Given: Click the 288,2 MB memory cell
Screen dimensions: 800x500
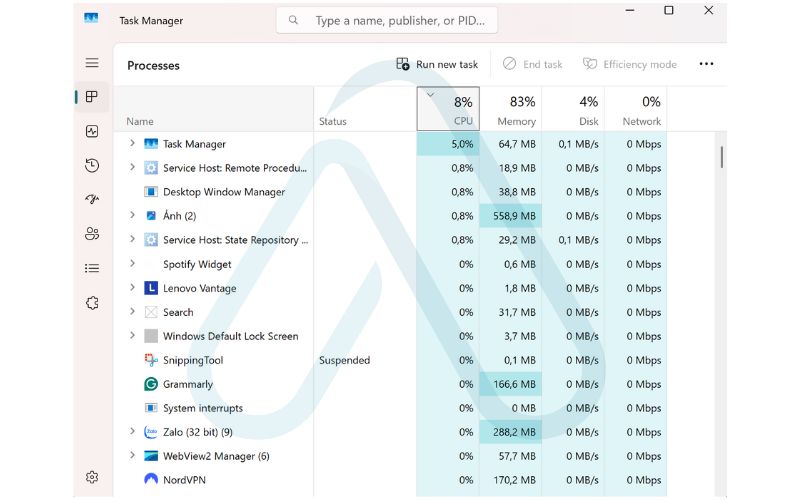Looking at the screenshot, I should [511, 432].
